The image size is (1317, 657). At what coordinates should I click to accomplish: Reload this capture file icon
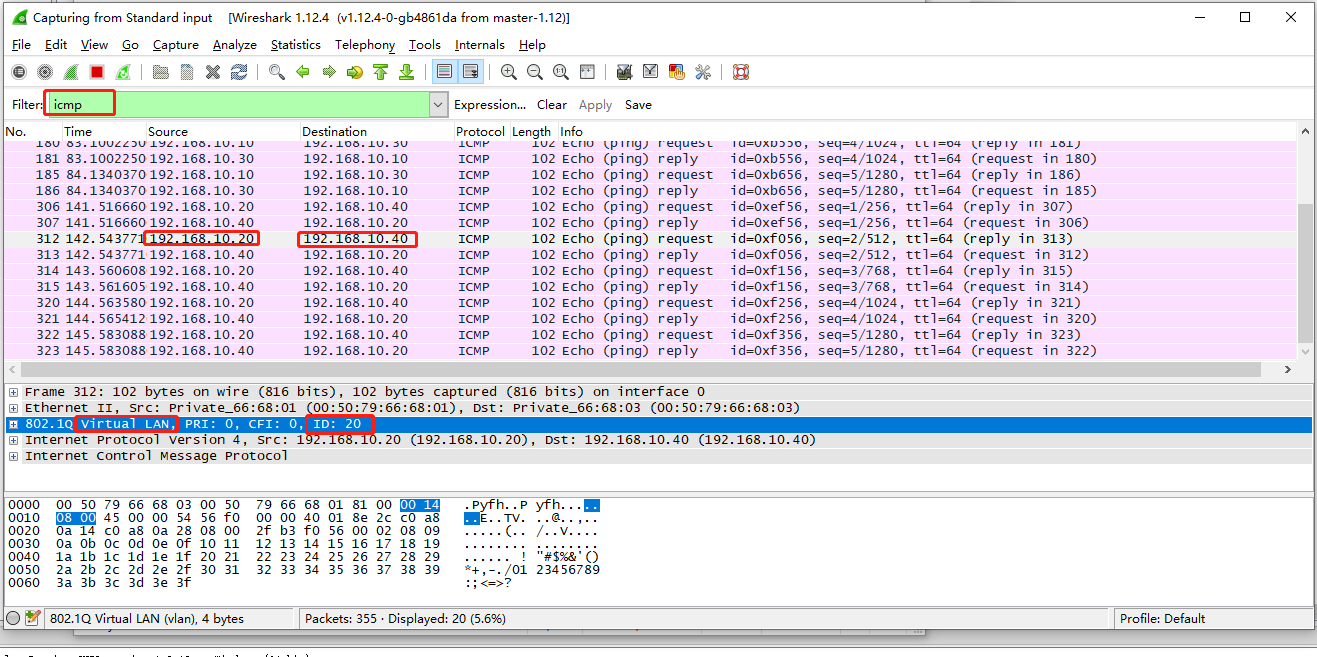pos(238,72)
